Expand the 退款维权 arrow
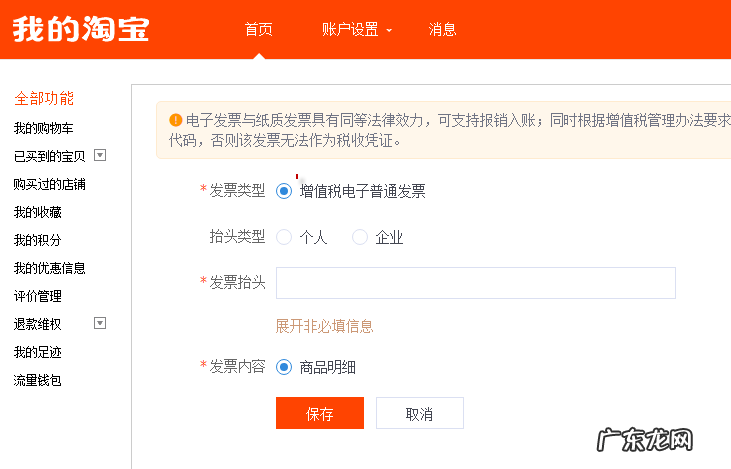Viewport: 731px width, 469px height. [x=100, y=323]
